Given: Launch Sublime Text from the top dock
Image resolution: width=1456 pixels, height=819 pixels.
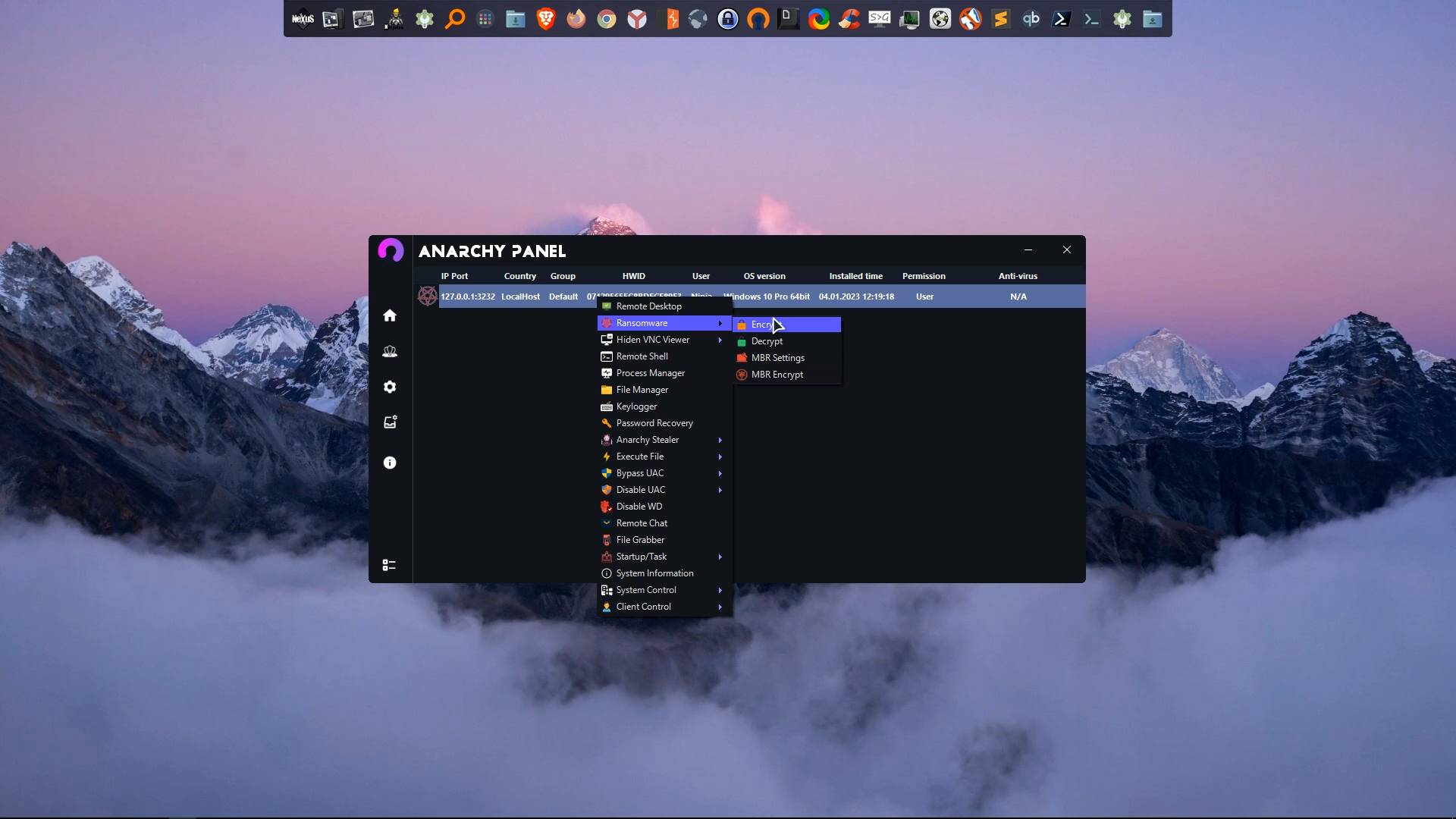Looking at the screenshot, I should (x=1001, y=19).
